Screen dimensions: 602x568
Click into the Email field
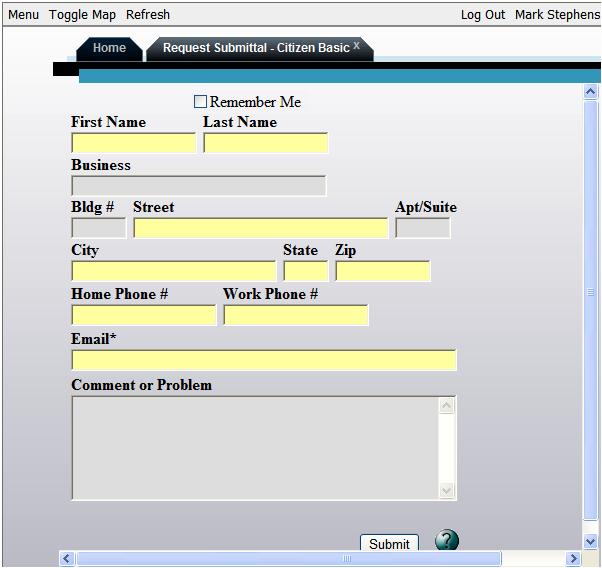tap(264, 360)
